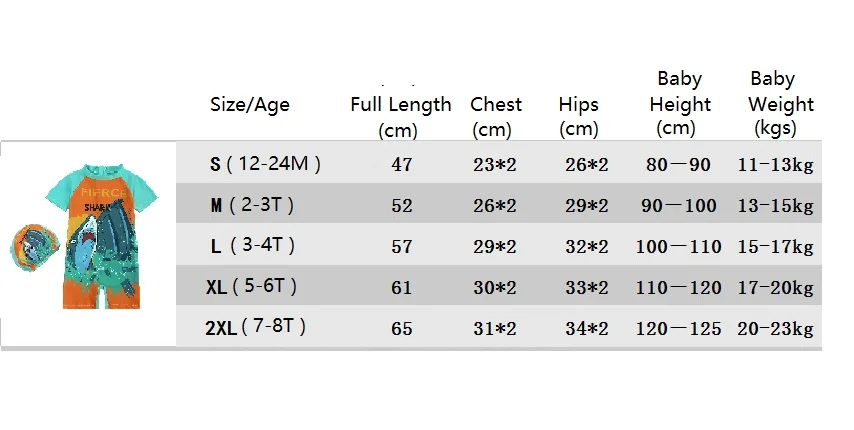Click the chest value 26*2
This screenshot has width=854, height=430.
pos(495,206)
